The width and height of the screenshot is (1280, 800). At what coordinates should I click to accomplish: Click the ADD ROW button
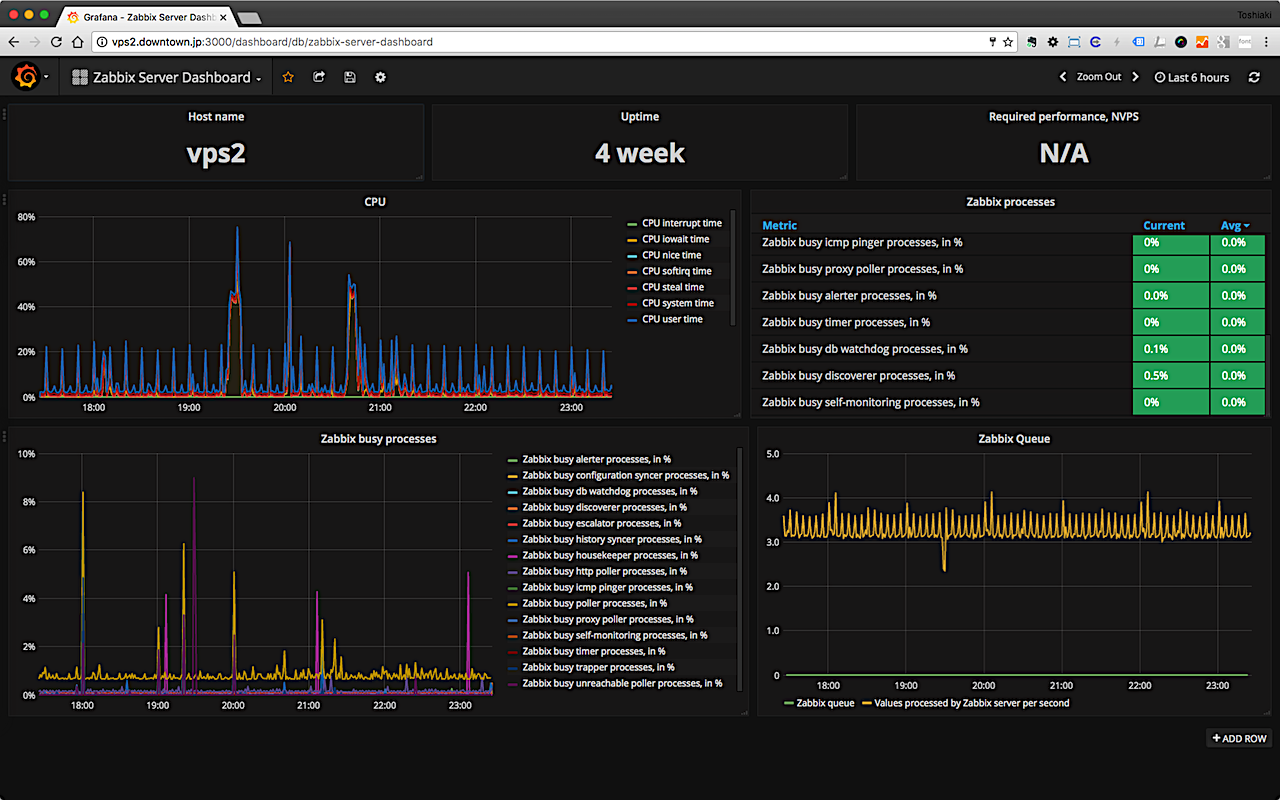(x=1240, y=738)
